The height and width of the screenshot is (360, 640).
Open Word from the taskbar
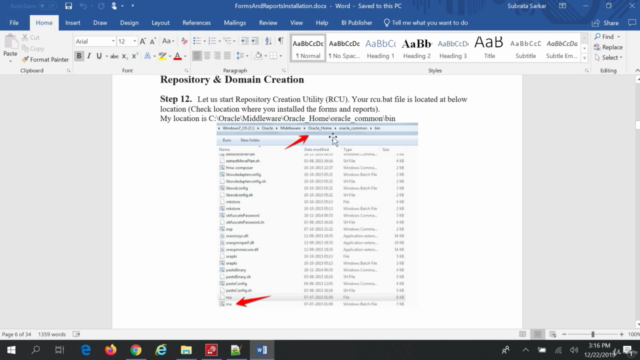[262, 350]
